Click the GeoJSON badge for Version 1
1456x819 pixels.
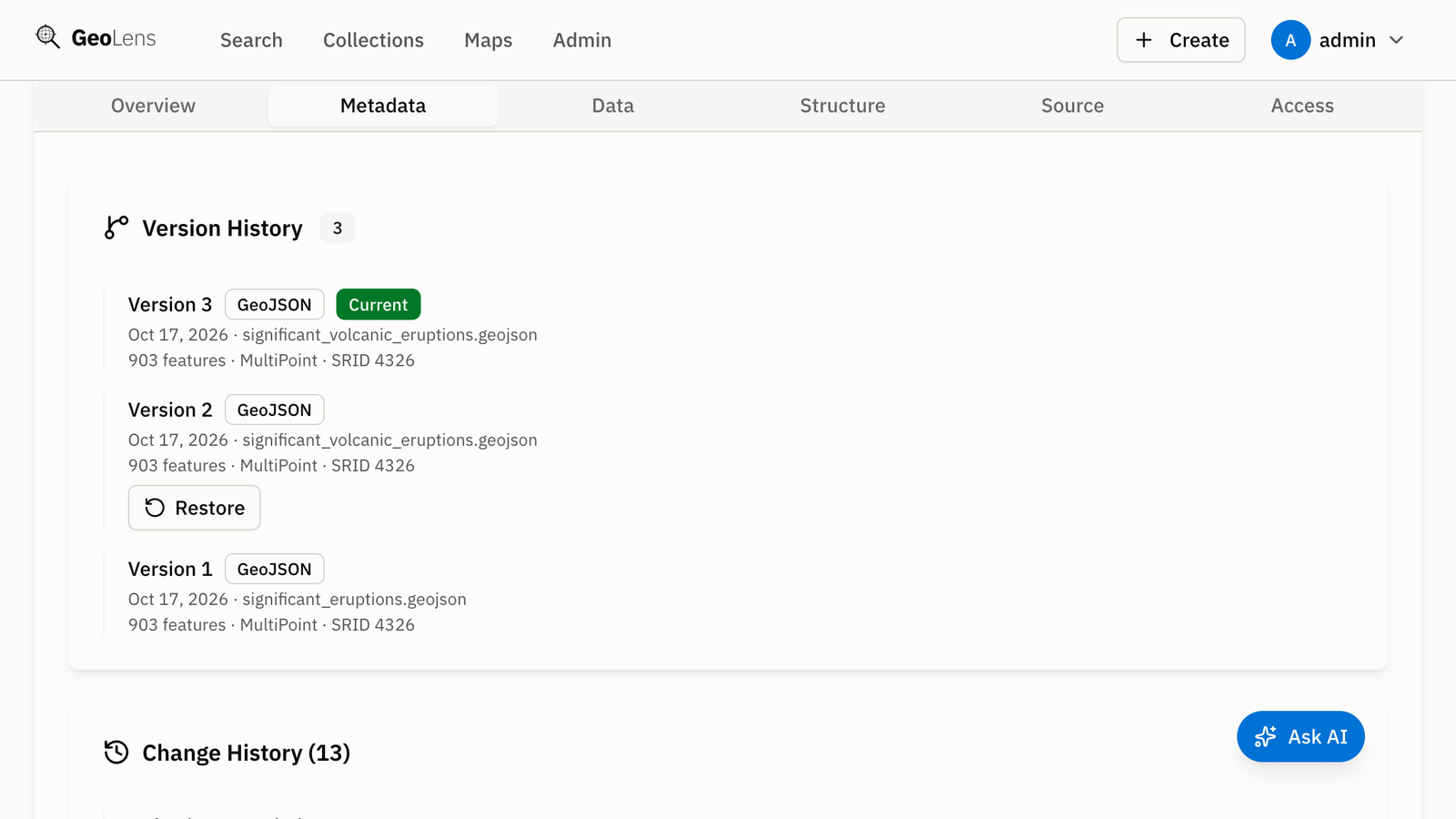(275, 569)
